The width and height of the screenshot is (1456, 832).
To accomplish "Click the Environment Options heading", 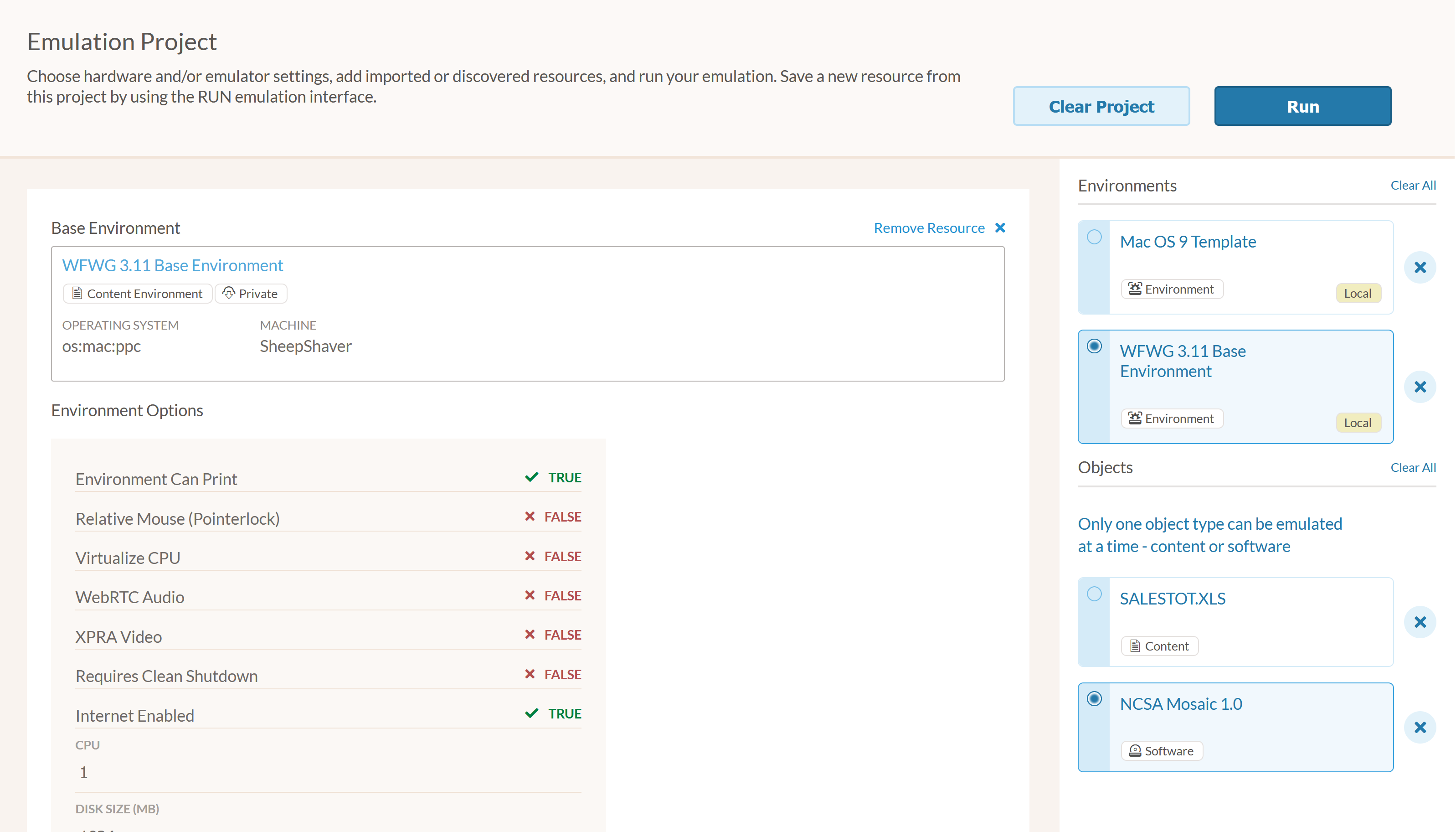I will (x=127, y=411).
